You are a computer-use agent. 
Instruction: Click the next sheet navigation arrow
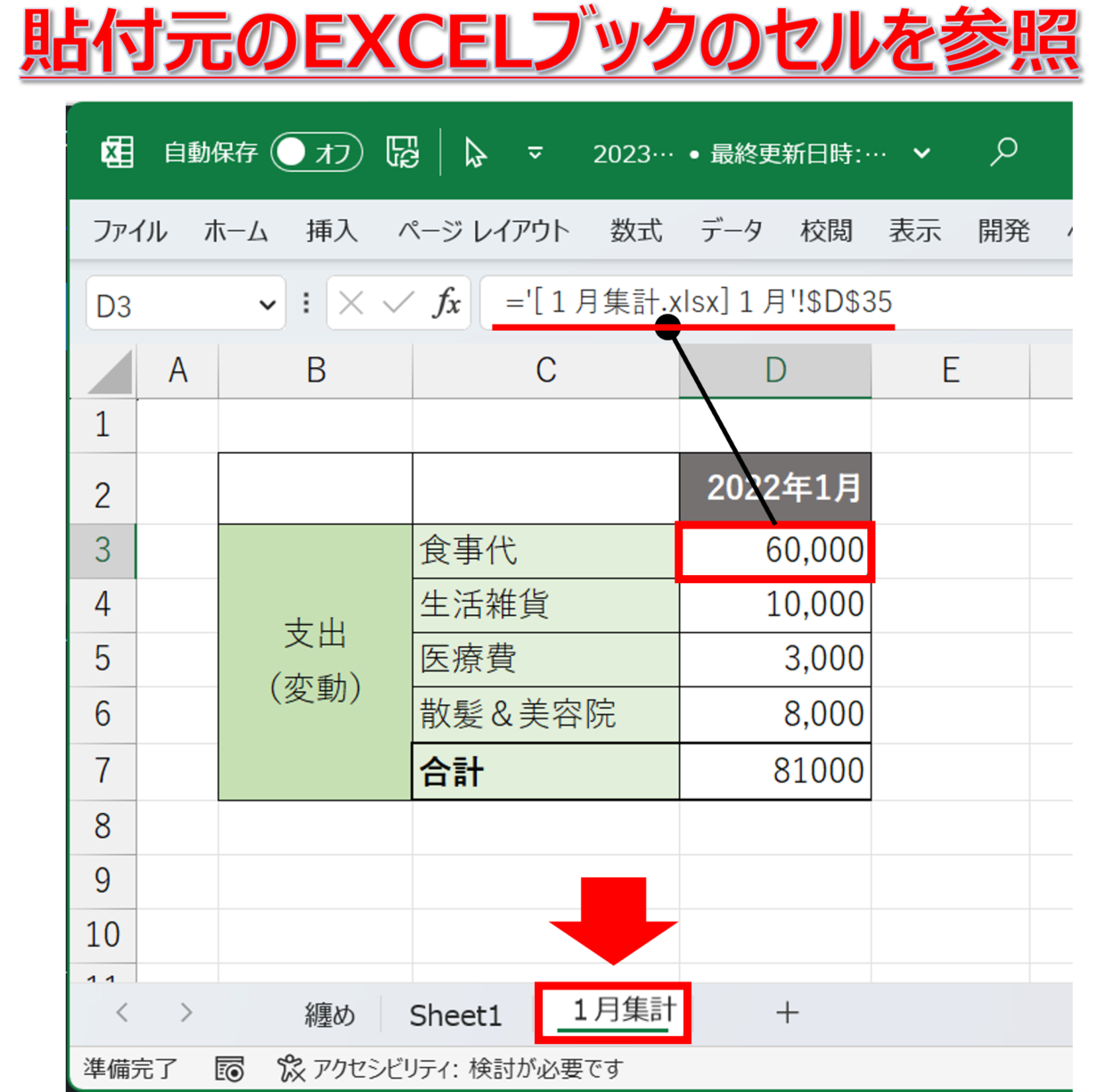pos(185,1013)
